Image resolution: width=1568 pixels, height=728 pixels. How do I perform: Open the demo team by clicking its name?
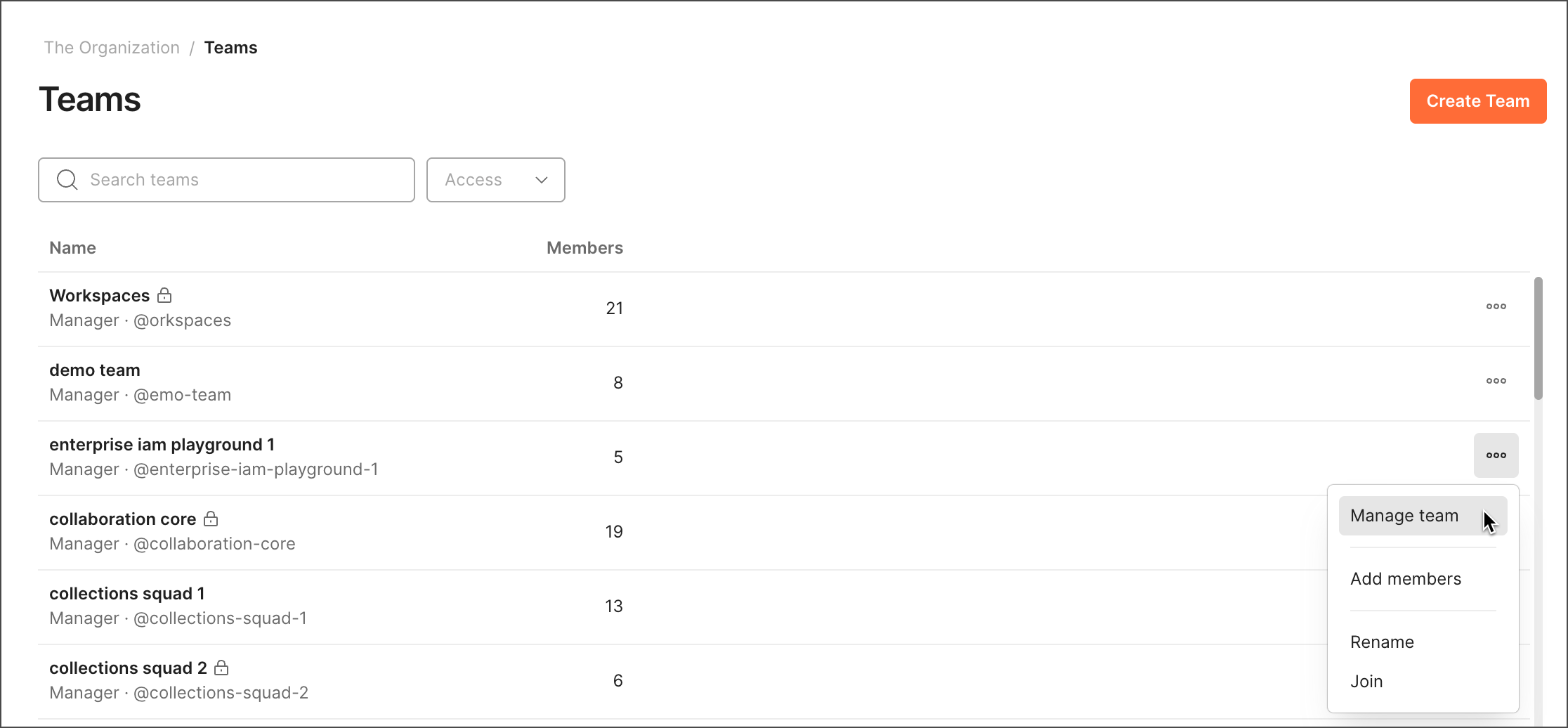(x=94, y=370)
